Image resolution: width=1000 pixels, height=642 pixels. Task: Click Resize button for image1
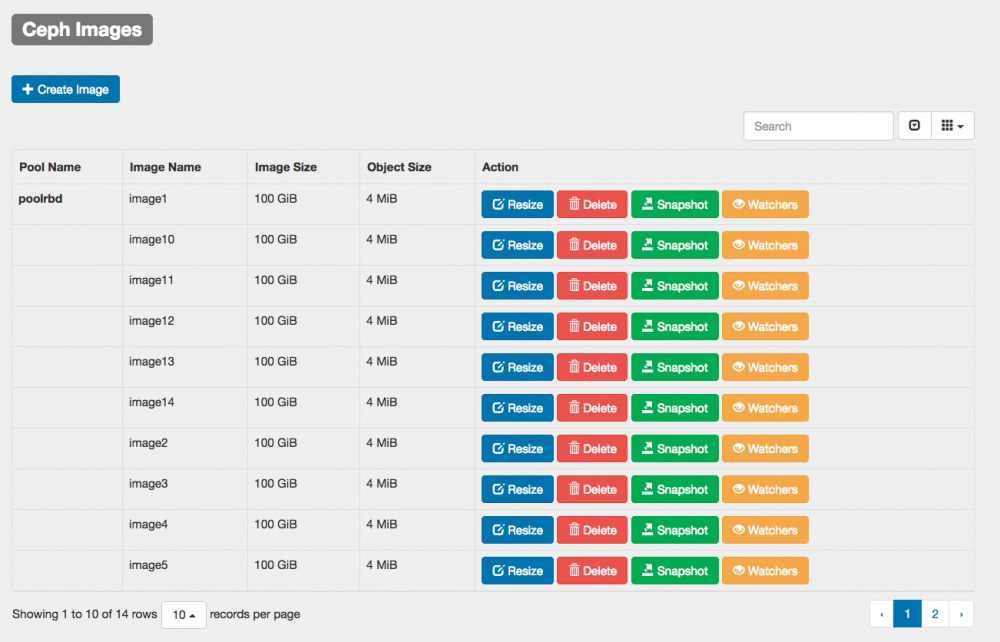[x=517, y=205]
